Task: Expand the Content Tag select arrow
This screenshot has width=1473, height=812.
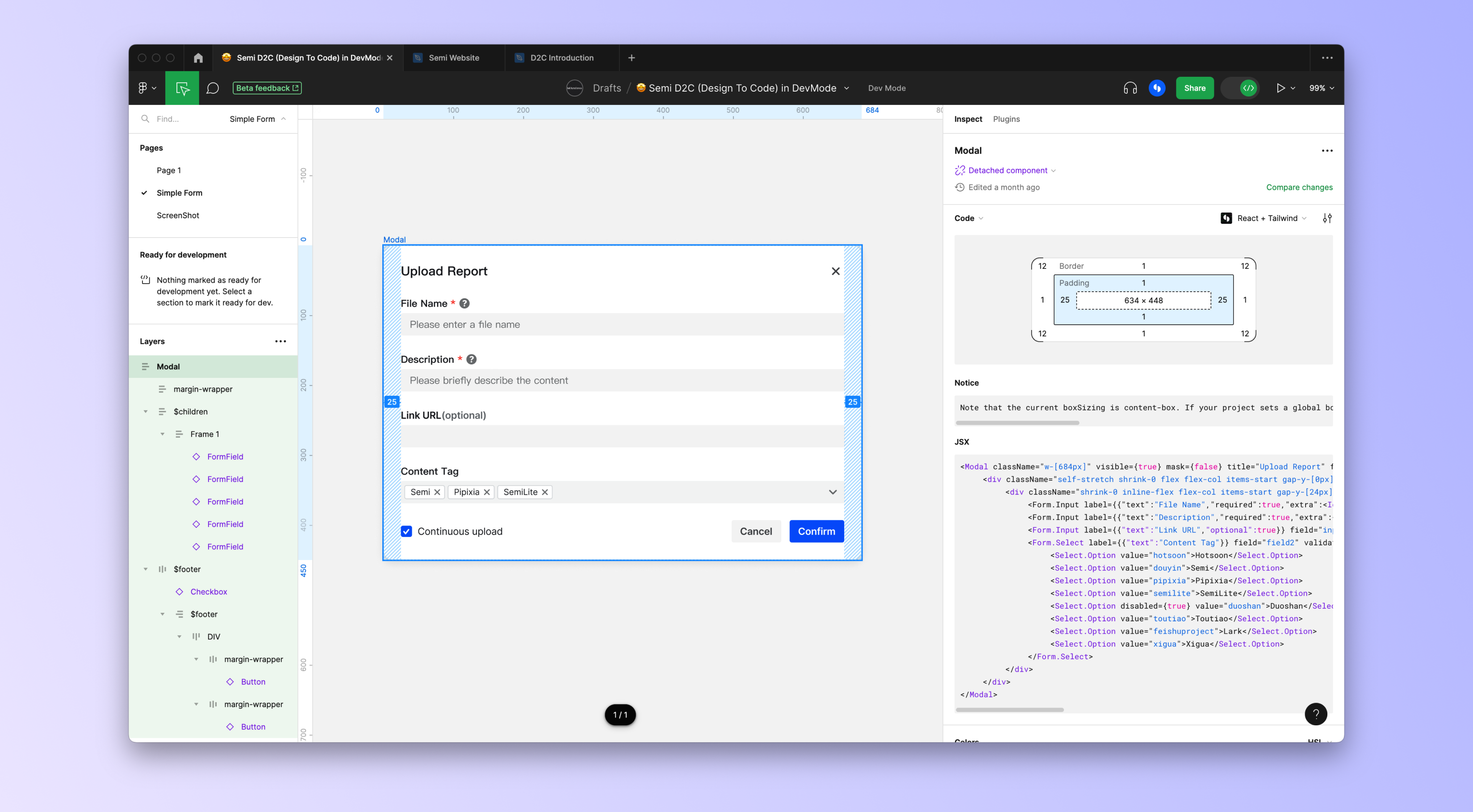Action: pos(833,492)
